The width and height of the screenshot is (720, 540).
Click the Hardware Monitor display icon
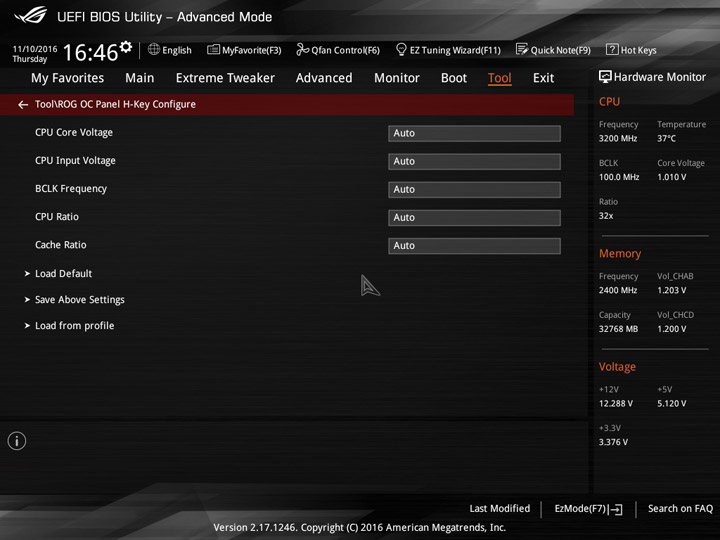(605, 77)
